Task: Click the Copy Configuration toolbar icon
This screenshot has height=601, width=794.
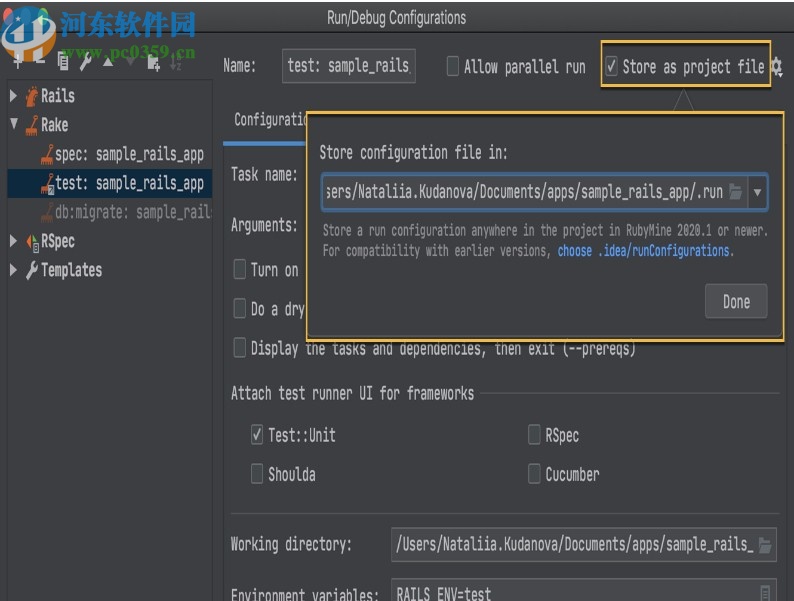Action: pyautogui.click(x=63, y=62)
